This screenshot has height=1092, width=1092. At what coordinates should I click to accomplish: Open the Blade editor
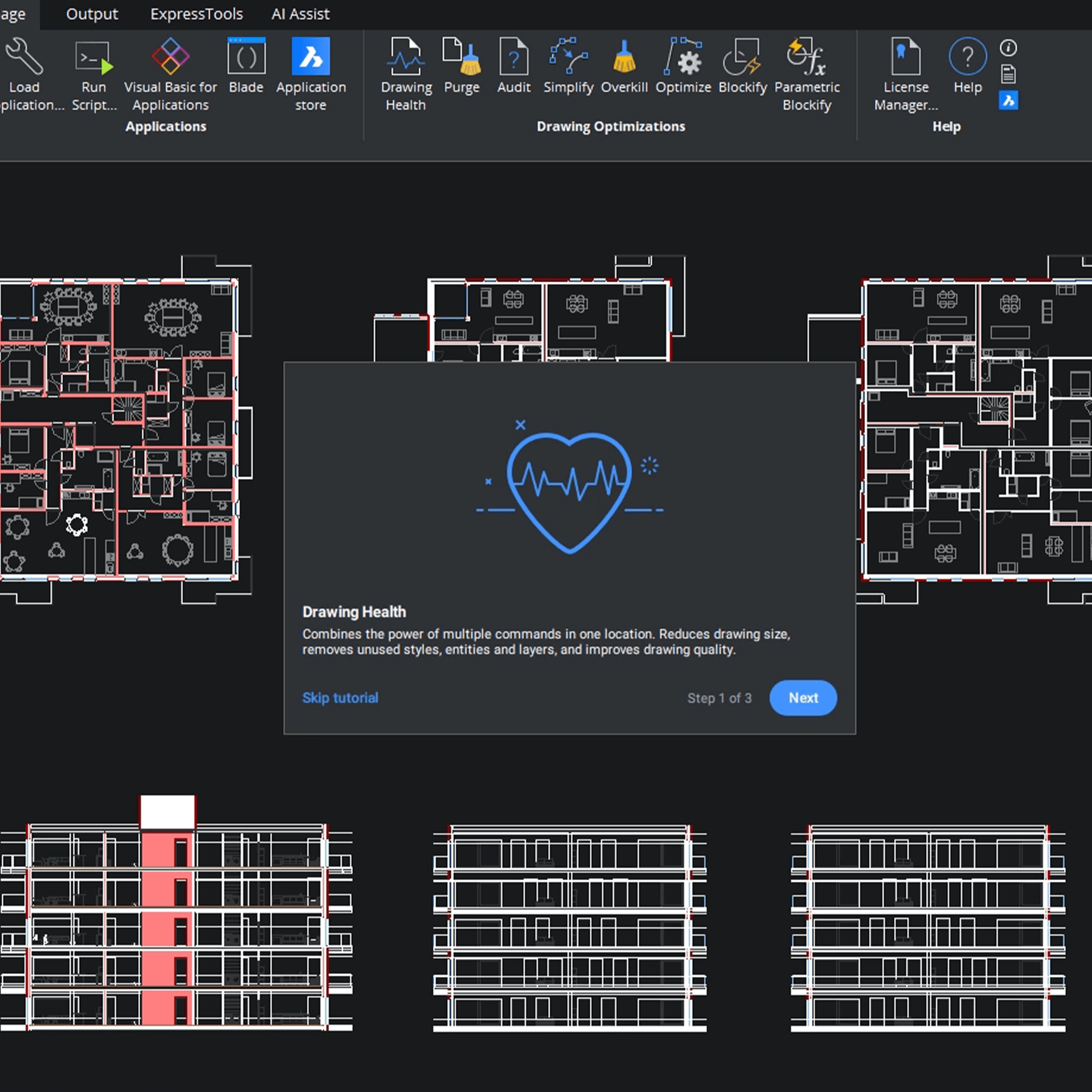pyautogui.click(x=246, y=66)
